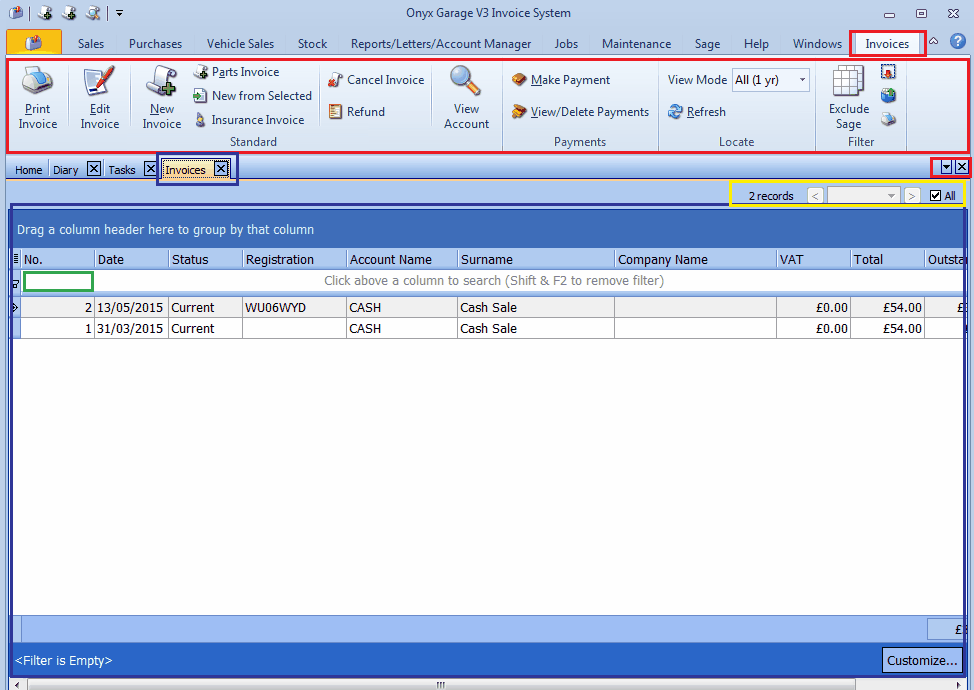Open the quick access toolbar customize arrow
The image size is (974, 690).
(120, 13)
